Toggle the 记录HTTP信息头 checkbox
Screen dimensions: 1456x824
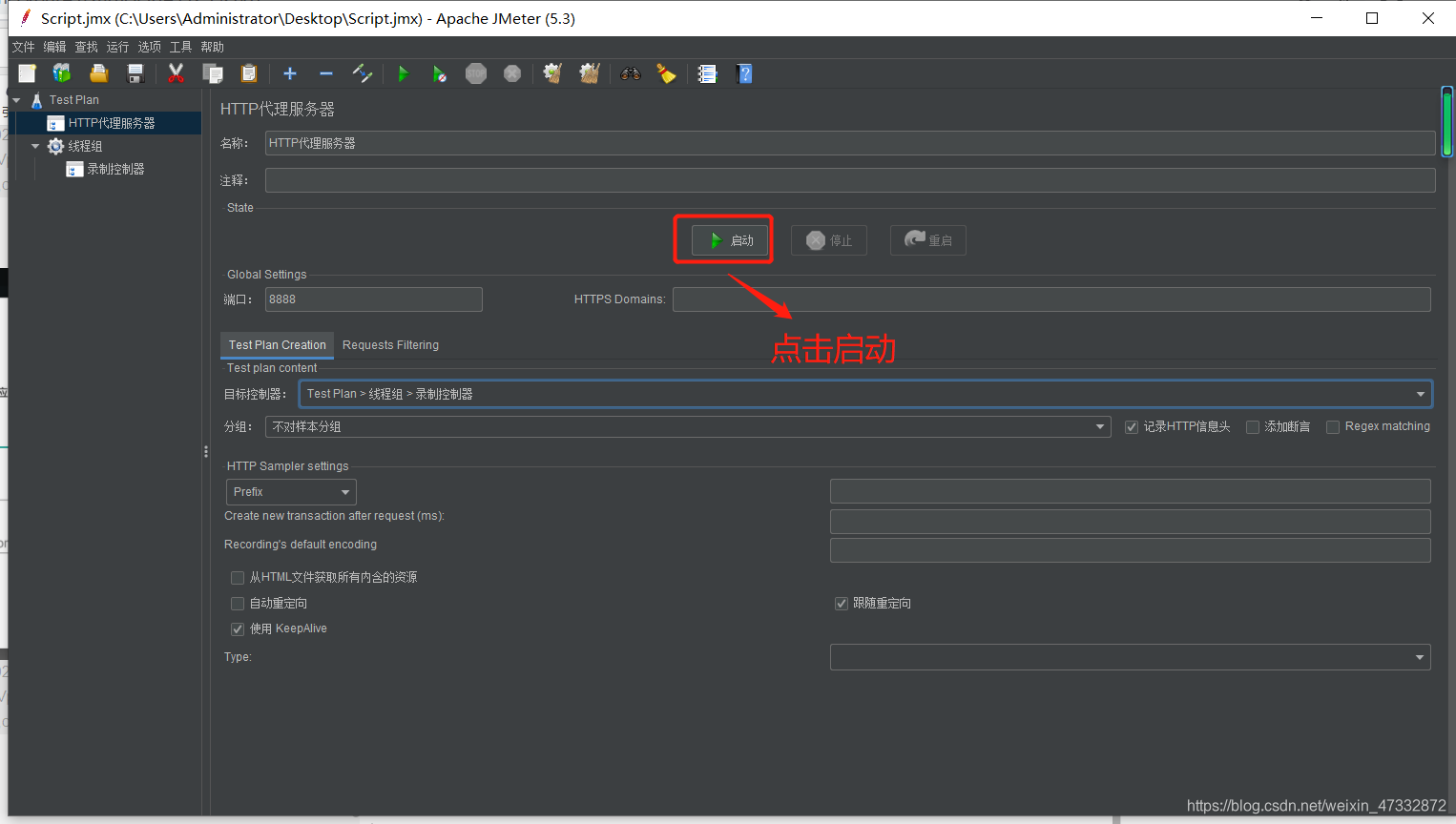pyautogui.click(x=1132, y=427)
